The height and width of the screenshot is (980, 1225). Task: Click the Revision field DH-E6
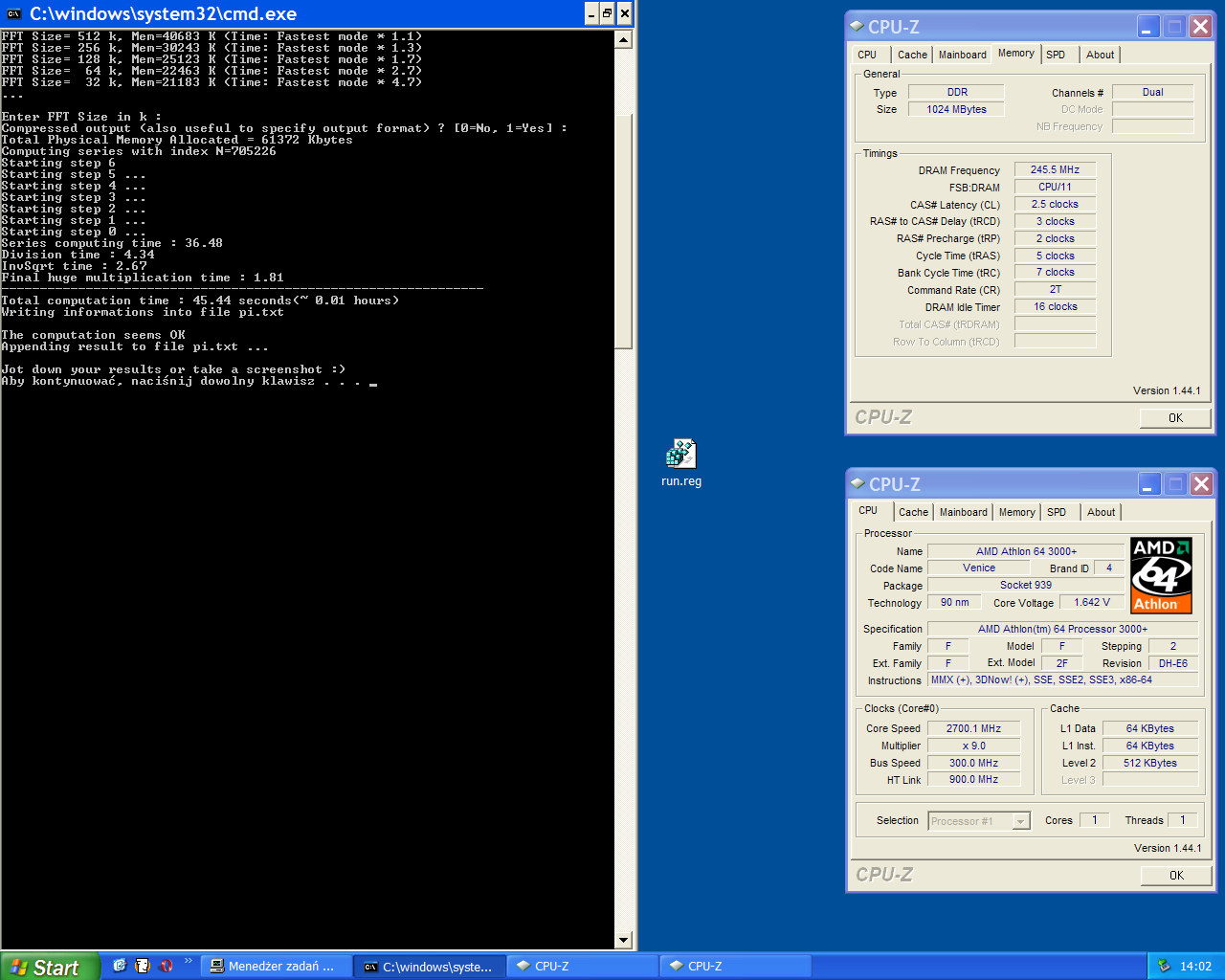[x=1172, y=663]
